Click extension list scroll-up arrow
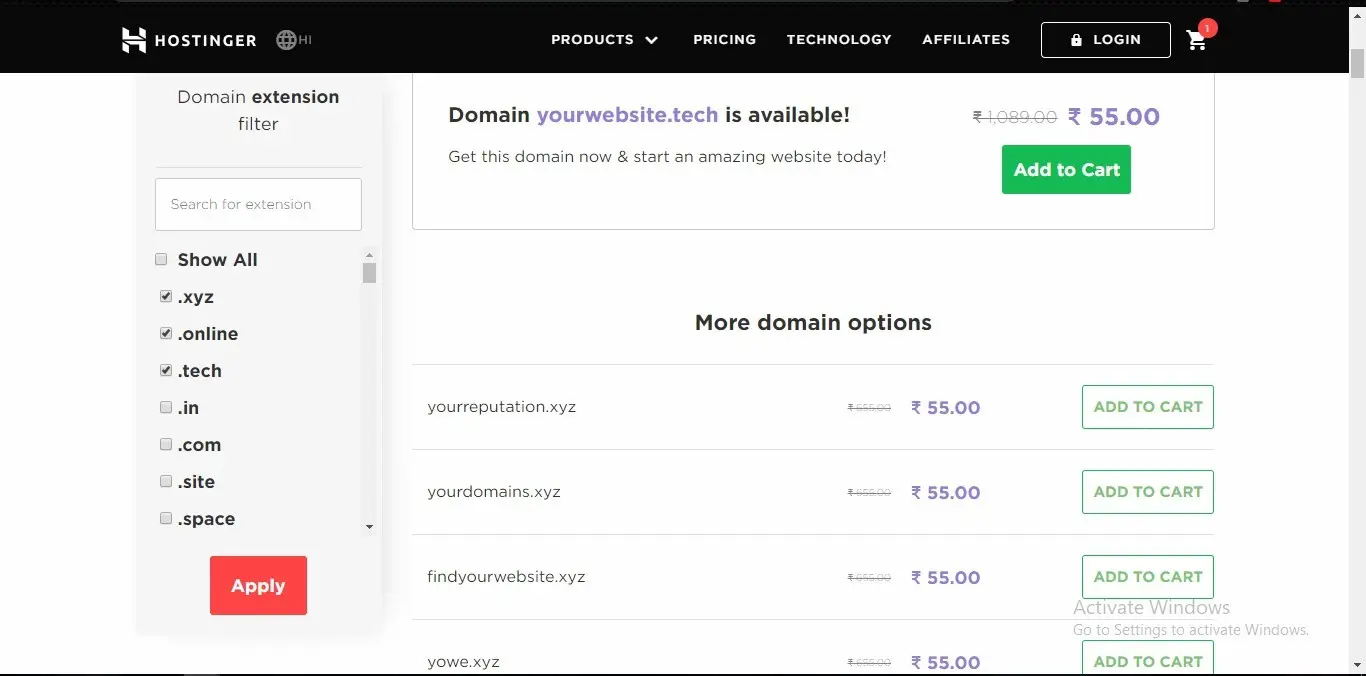 click(x=369, y=256)
